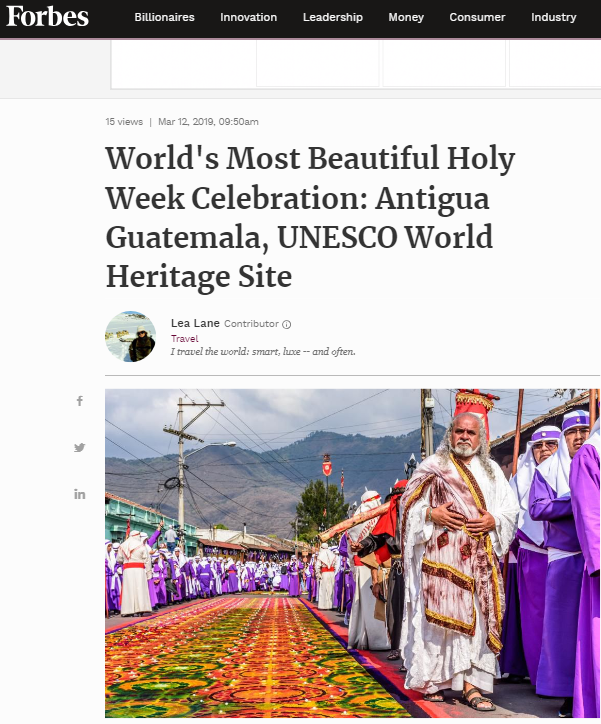Select the Industry nav item
Screen dimensions: 601x724
pos(553,17)
